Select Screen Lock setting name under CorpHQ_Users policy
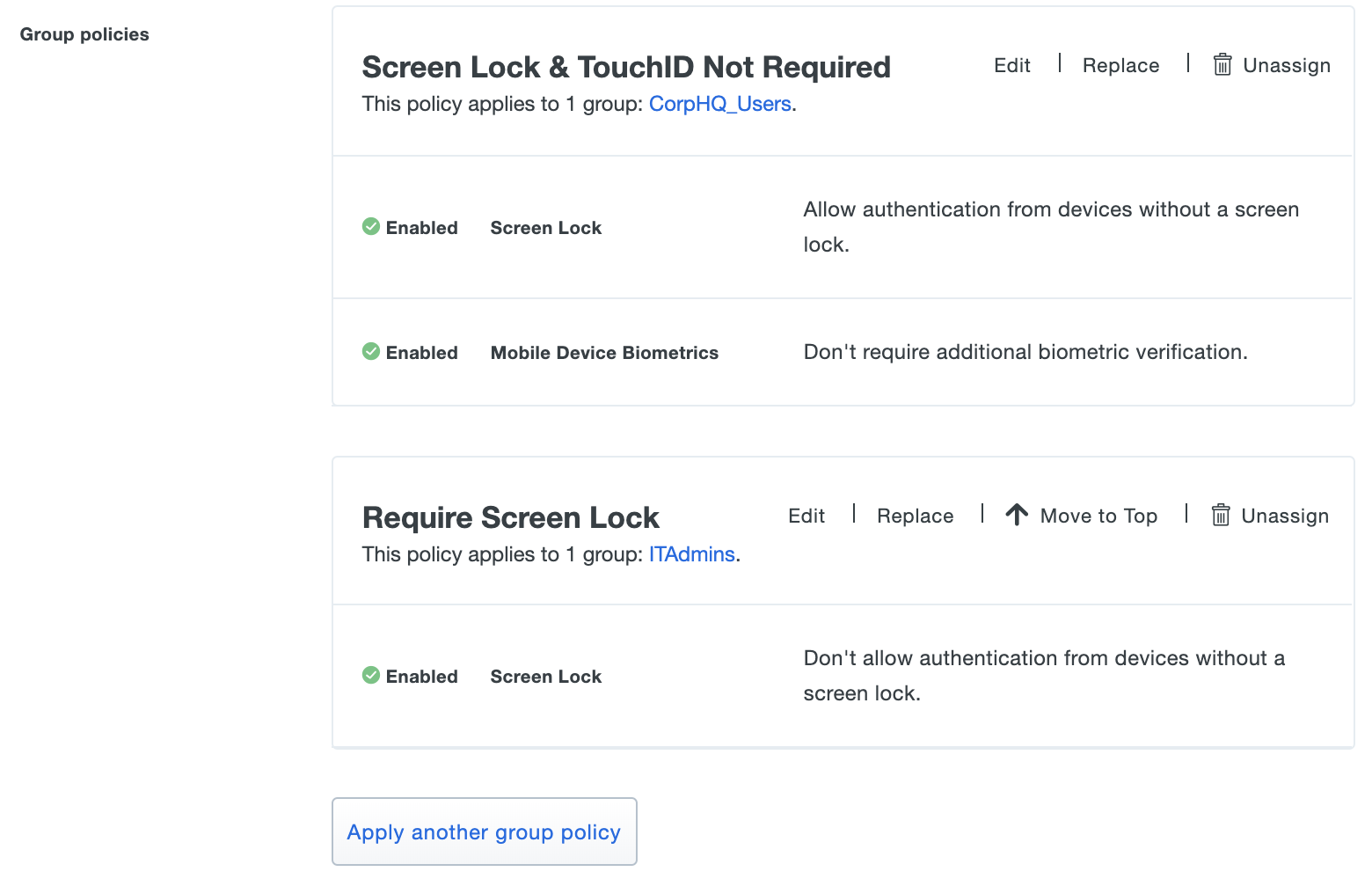The image size is (1372, 879). pos(545,228)
